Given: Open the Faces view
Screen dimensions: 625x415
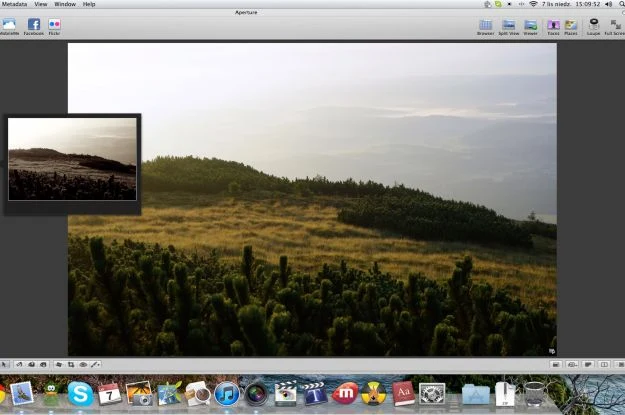Looking at the screenshot, I should point(553,25).
